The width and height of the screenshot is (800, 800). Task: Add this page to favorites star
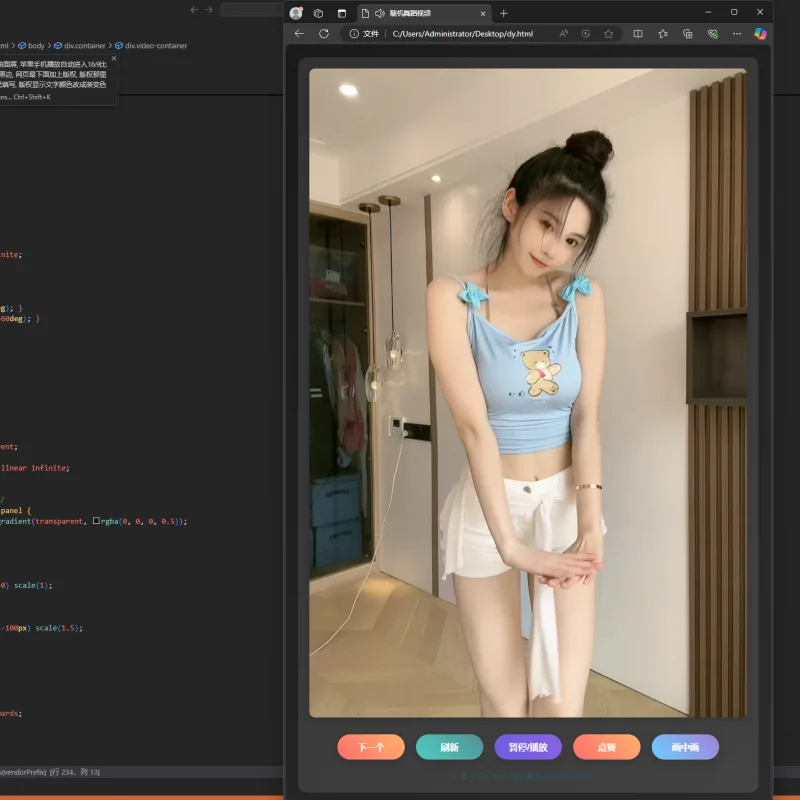pos(608,34)
